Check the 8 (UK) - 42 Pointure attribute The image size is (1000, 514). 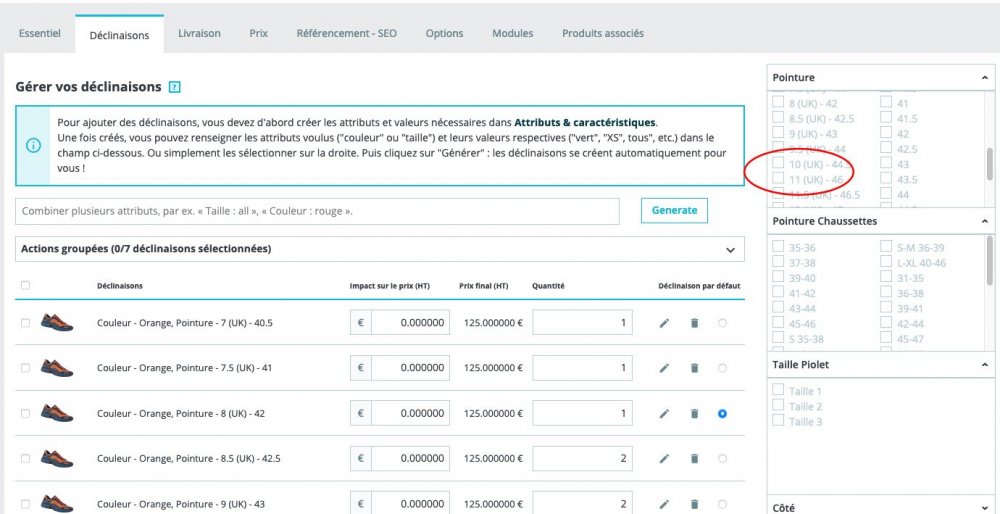pos(778,102)
